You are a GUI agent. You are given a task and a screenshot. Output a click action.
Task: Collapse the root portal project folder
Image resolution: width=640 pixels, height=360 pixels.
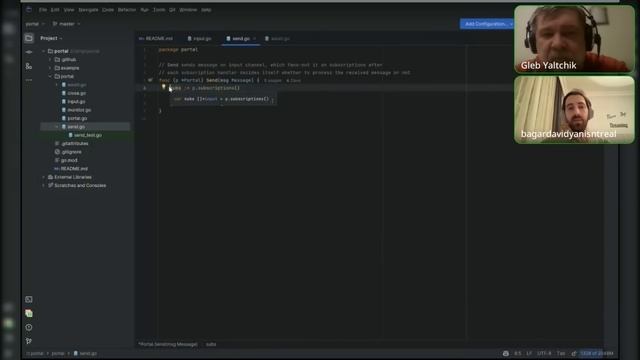point(44,51)
